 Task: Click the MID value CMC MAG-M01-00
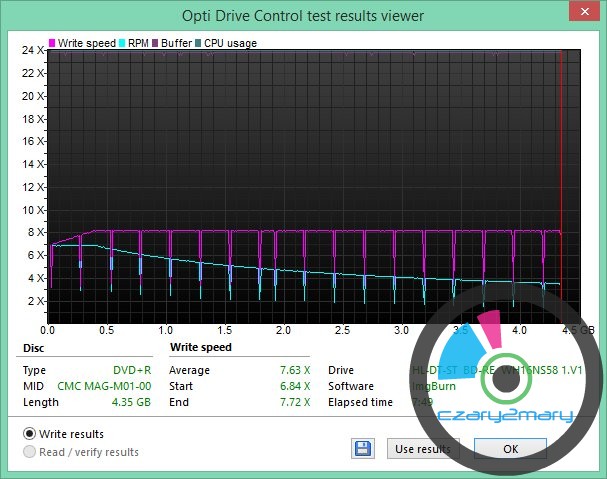[x=103, y=386]
